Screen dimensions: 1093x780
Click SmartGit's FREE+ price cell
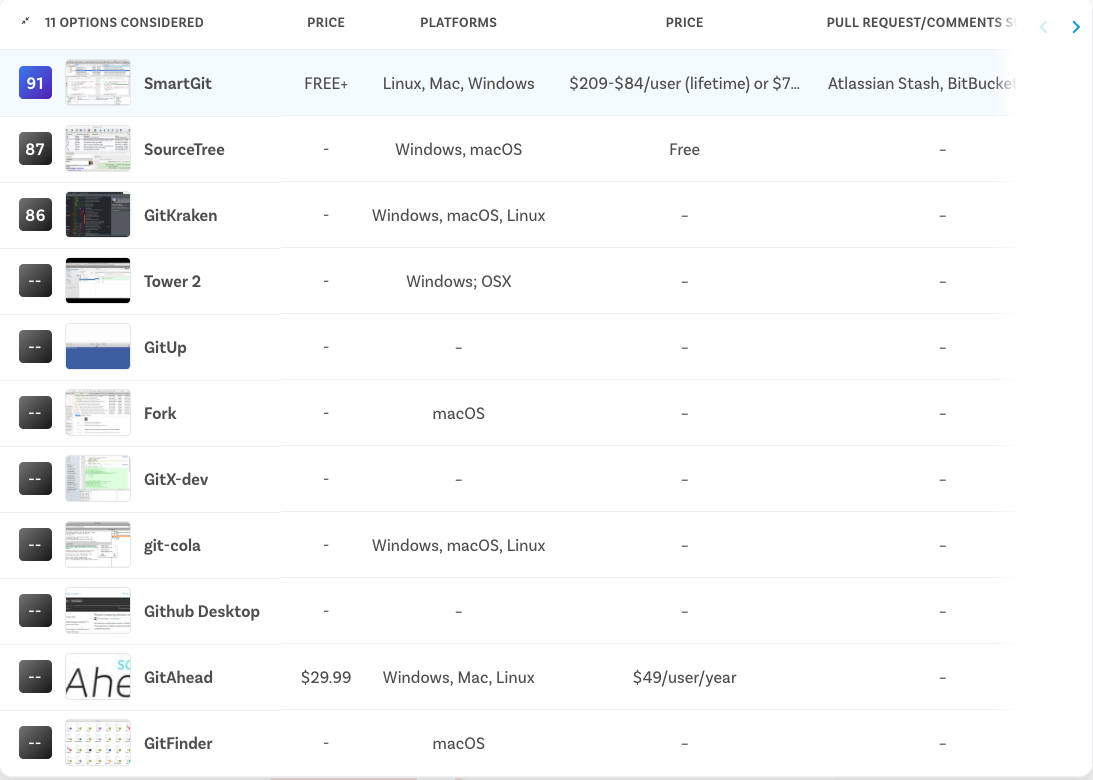point(326,84)
